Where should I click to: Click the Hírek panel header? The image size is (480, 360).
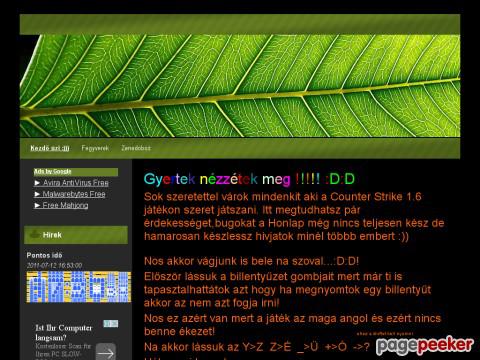(76, 235)
